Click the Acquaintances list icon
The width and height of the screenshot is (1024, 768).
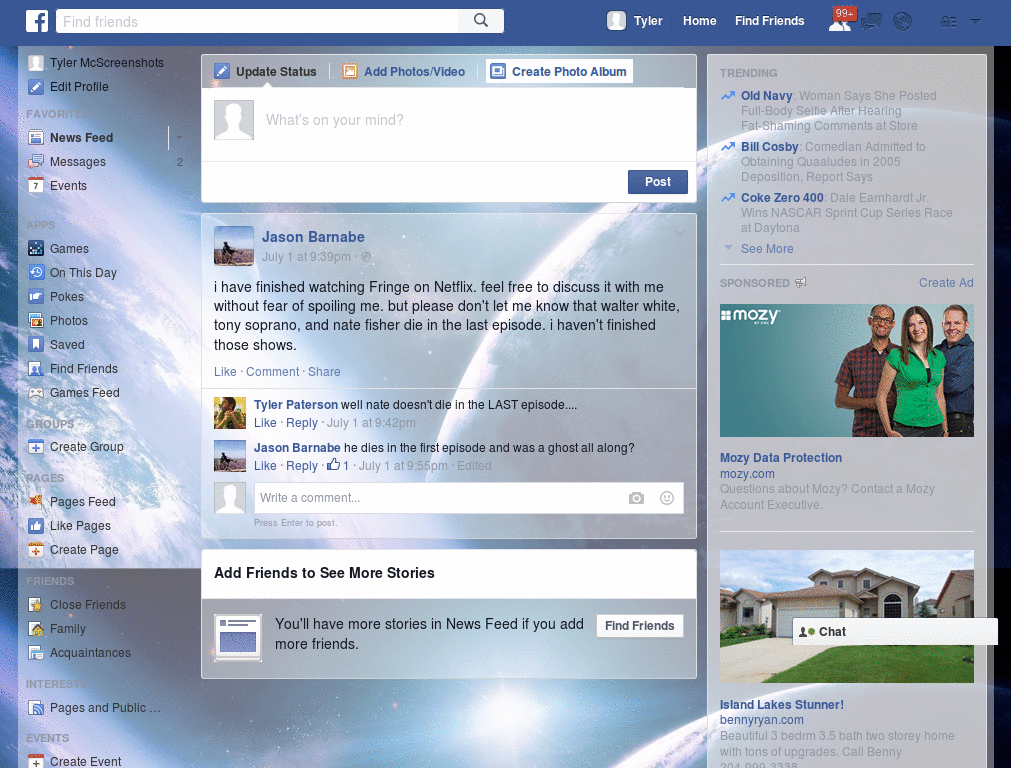36,652
